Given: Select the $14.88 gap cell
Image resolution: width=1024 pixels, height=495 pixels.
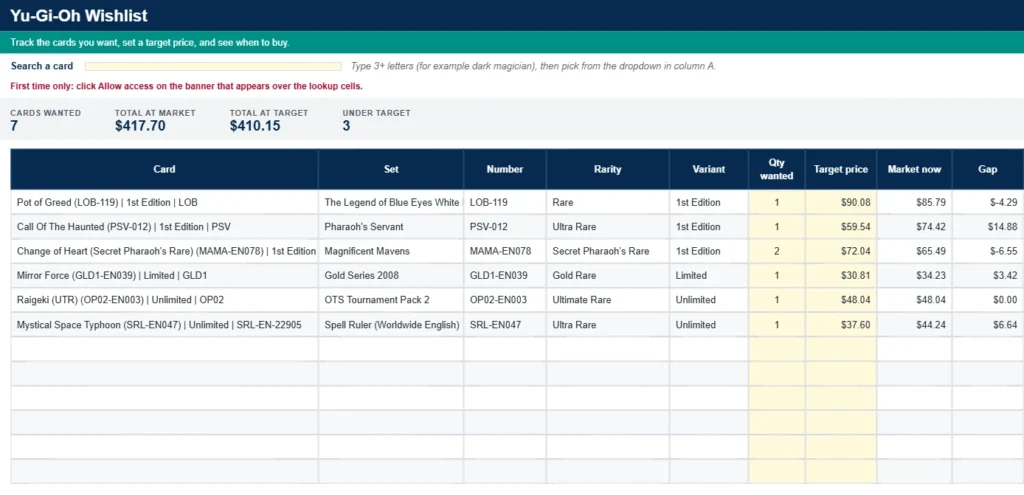Looking at the screenshot, I should tap(987, 227).
